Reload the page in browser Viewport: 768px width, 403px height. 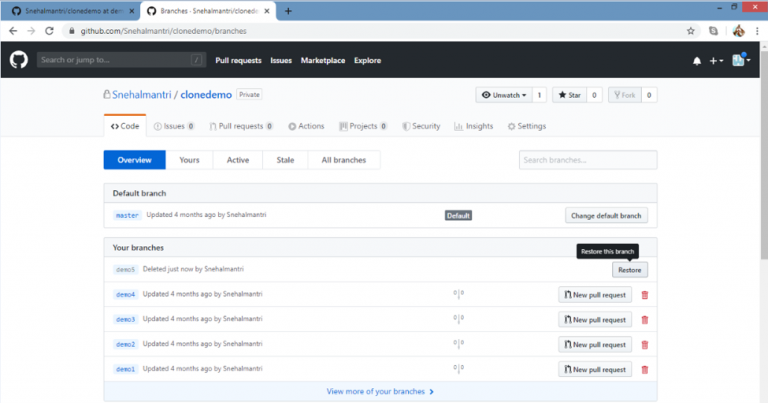tap(51, 31)
